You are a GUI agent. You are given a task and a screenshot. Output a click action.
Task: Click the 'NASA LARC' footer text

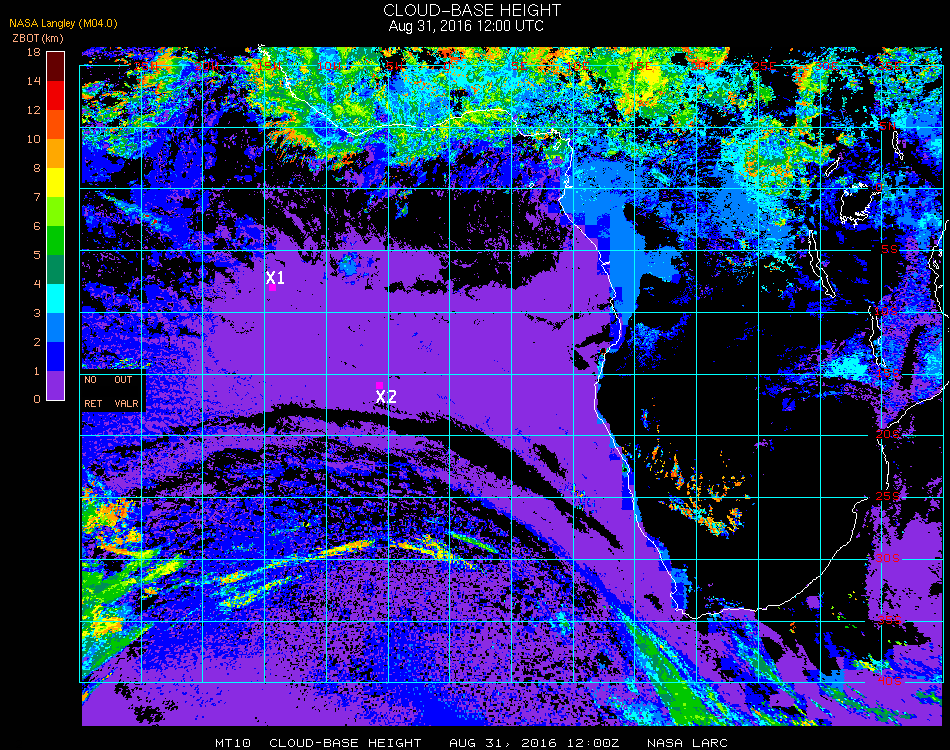coord(687,743)
